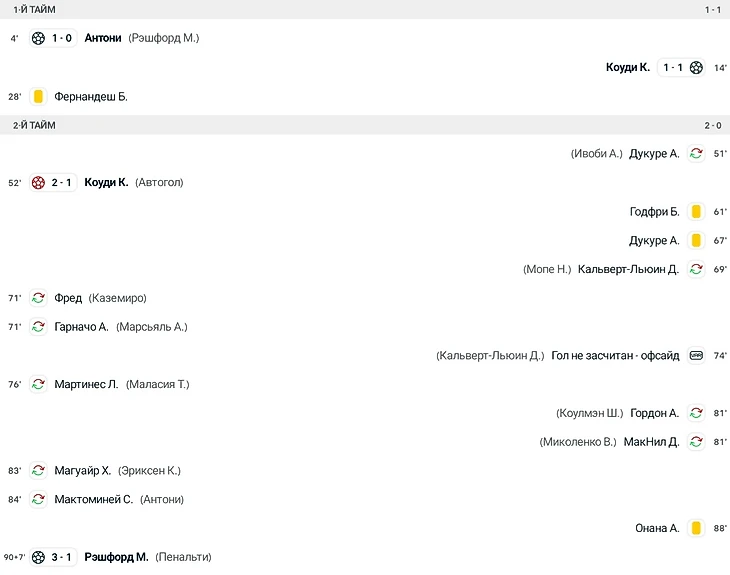Click yellow card icon beside Онана А.
Viewport: 730px width, 575px height.
(x=696, y=528)
